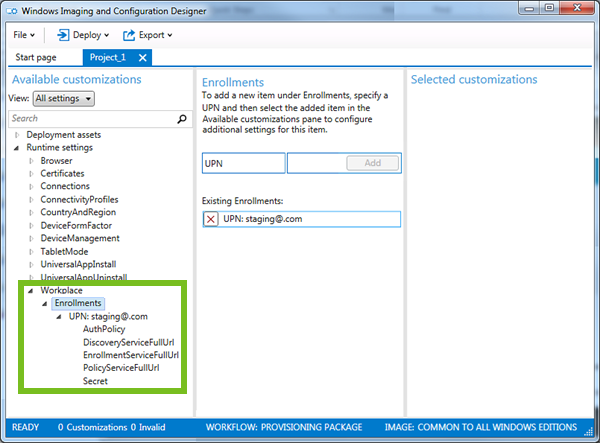Image resolution: width=600 pixels, height=443 pixels.
Task: Expand the DeviceManagement node
Action: [31, 238]
